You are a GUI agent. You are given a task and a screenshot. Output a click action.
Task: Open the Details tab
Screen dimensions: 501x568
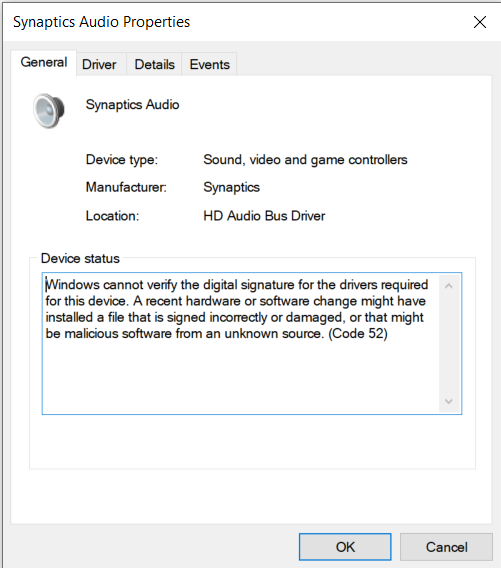click(x=155, y=64)
